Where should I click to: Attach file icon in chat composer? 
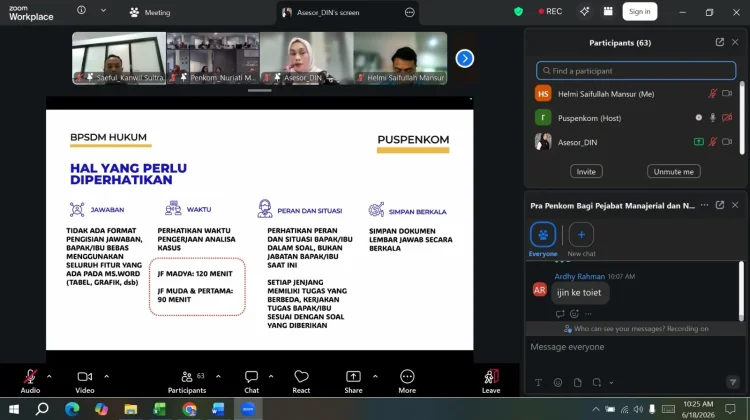point(577,382)
